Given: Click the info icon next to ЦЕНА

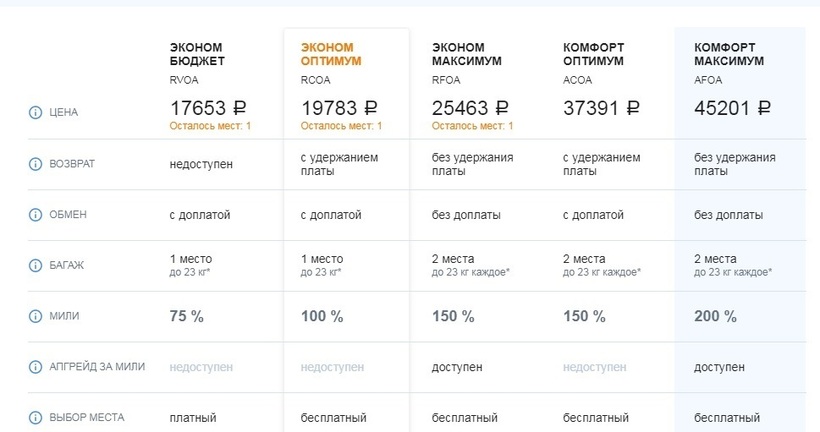Looking at the screenshot, I should coord(35,112).
